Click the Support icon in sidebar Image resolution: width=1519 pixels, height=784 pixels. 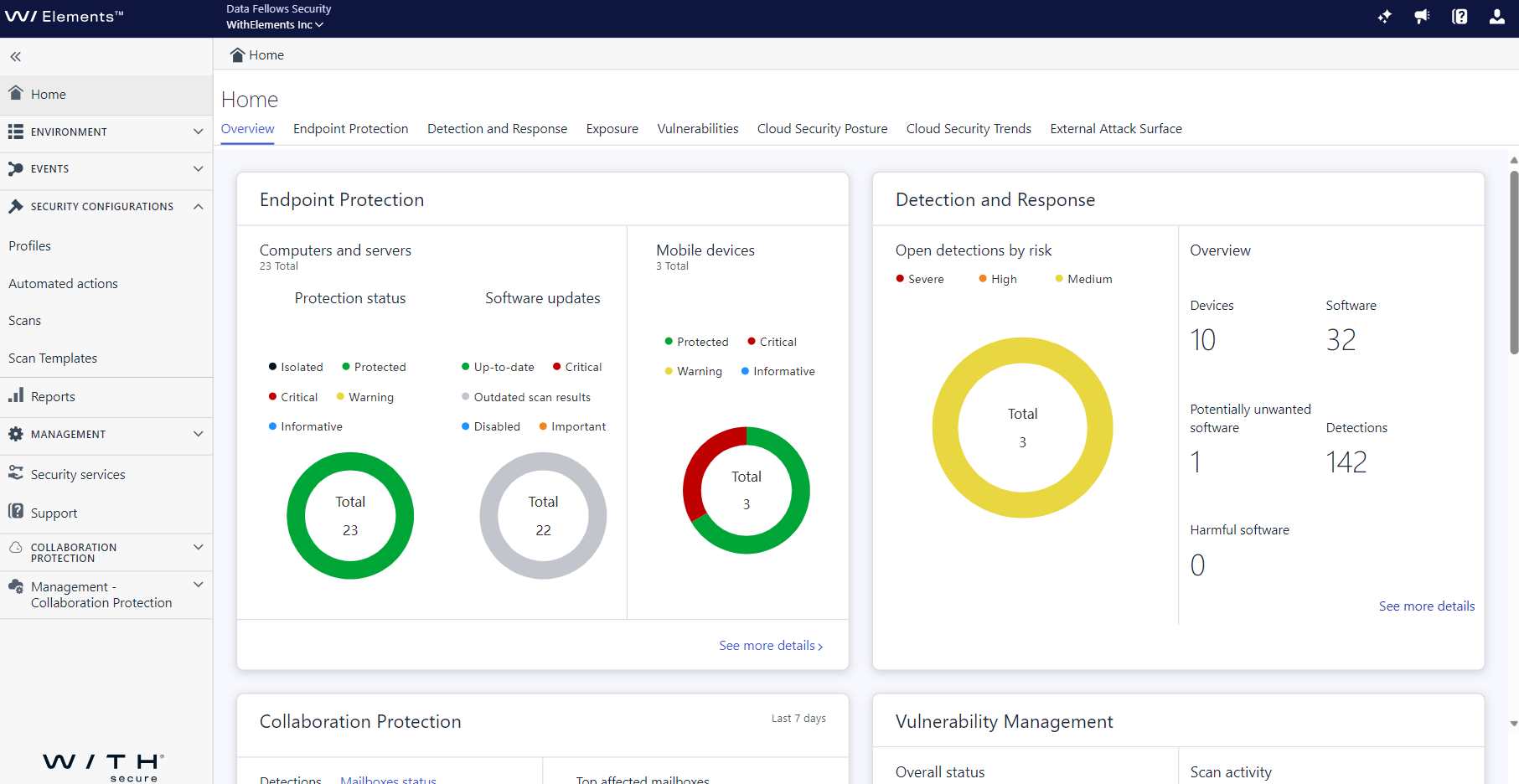coord(16,512)
